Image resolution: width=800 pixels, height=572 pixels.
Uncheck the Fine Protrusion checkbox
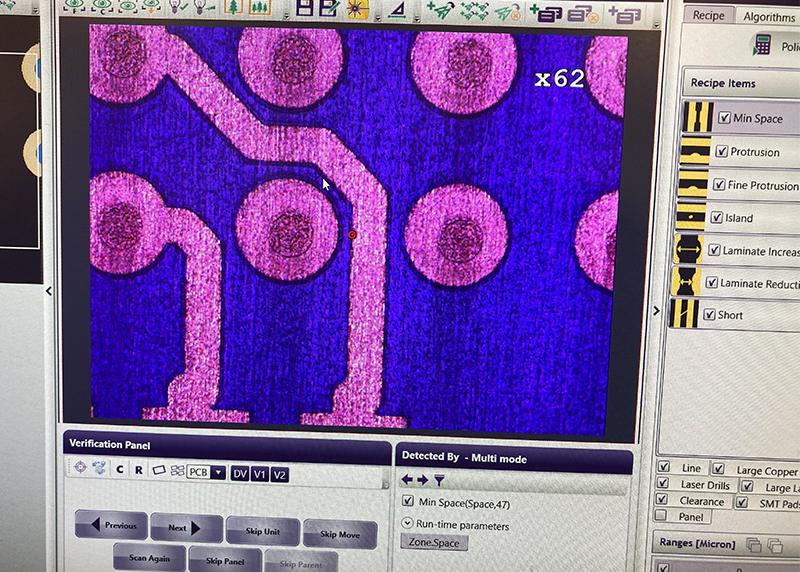[719, 184]
